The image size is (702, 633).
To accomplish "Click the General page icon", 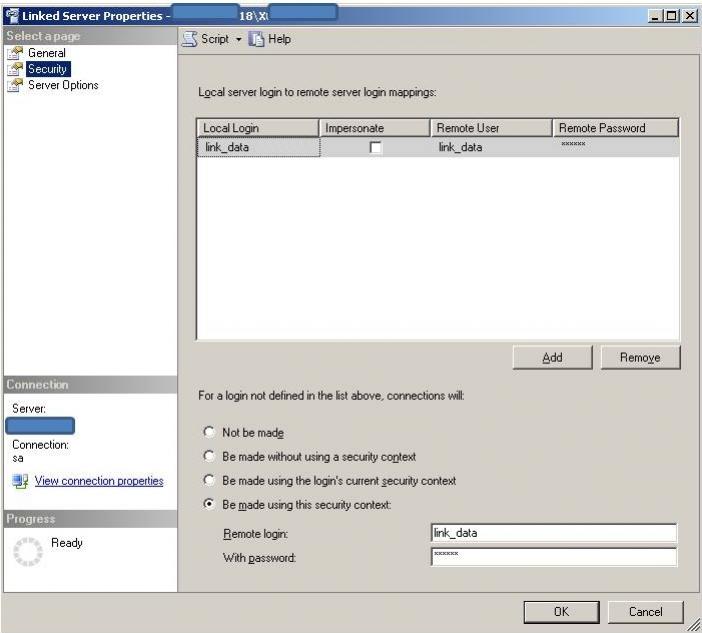I will click(15, 53).
